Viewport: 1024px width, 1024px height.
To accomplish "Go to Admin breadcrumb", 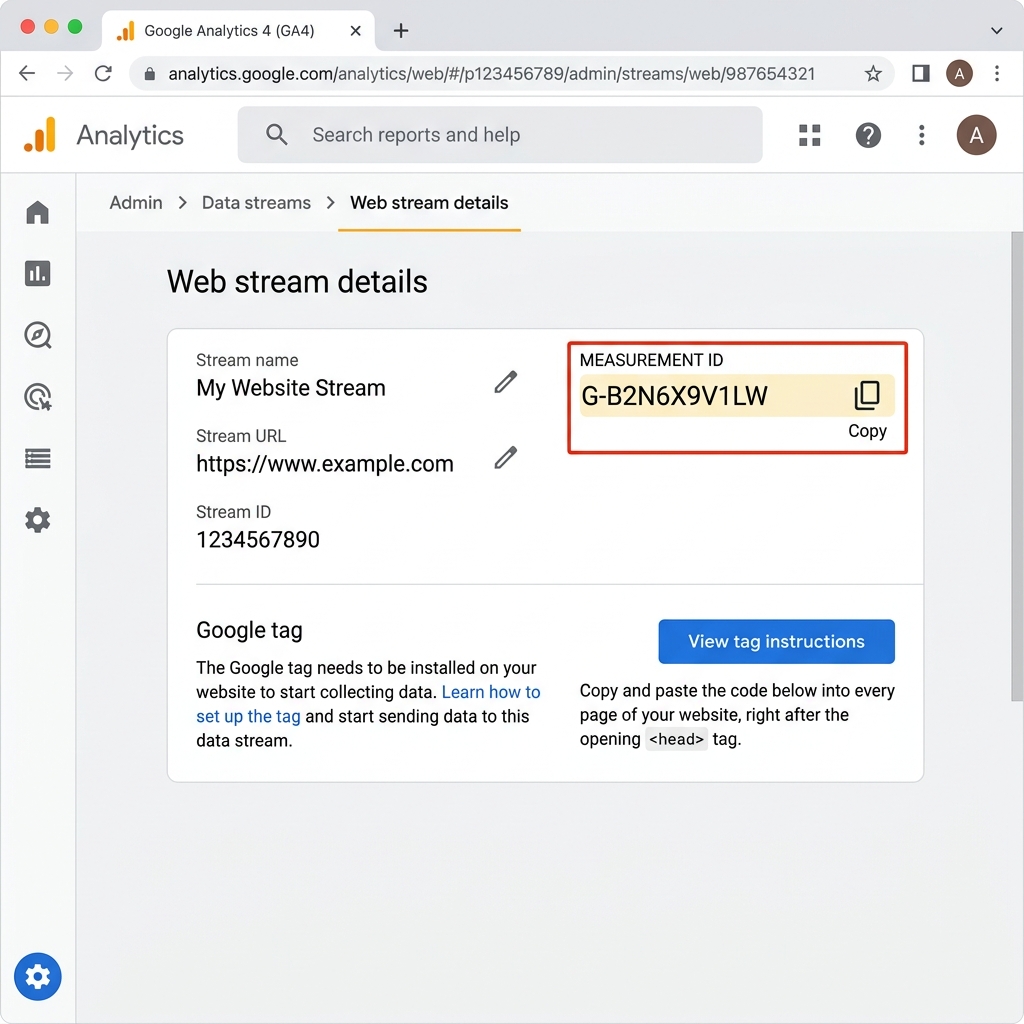I will [x=136, y=202].
